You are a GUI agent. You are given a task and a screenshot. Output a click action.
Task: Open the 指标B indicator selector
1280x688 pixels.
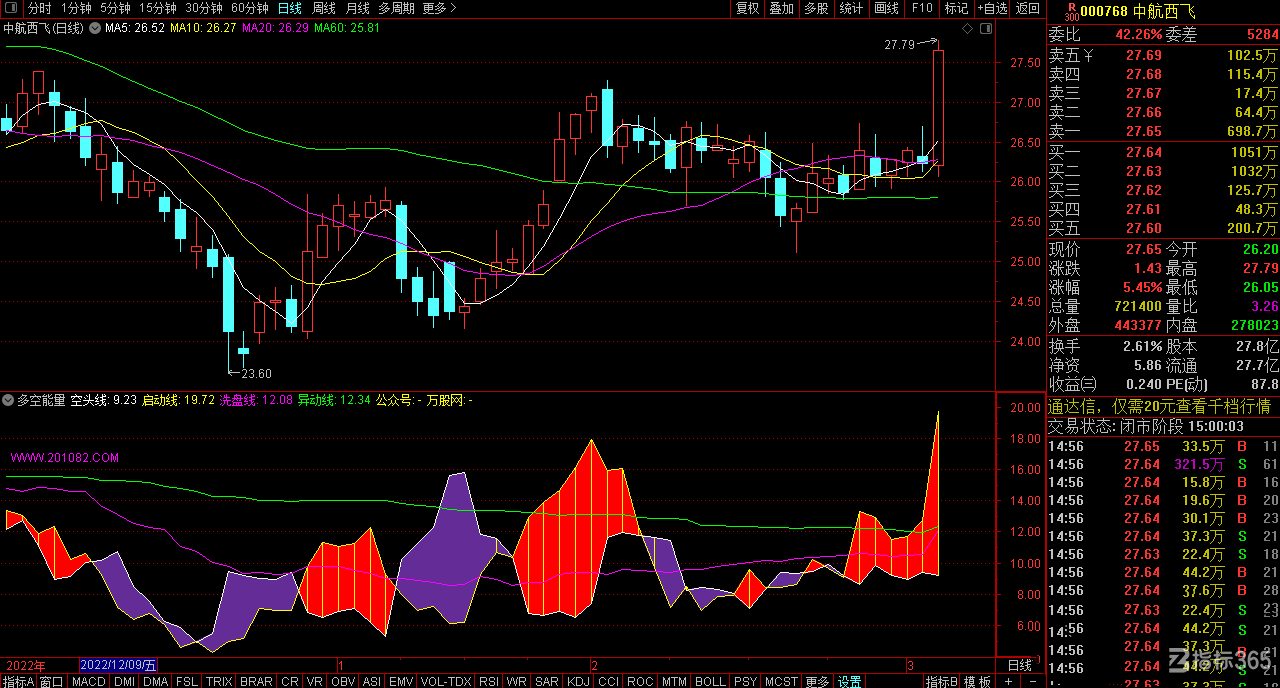(x=941, y=681)
